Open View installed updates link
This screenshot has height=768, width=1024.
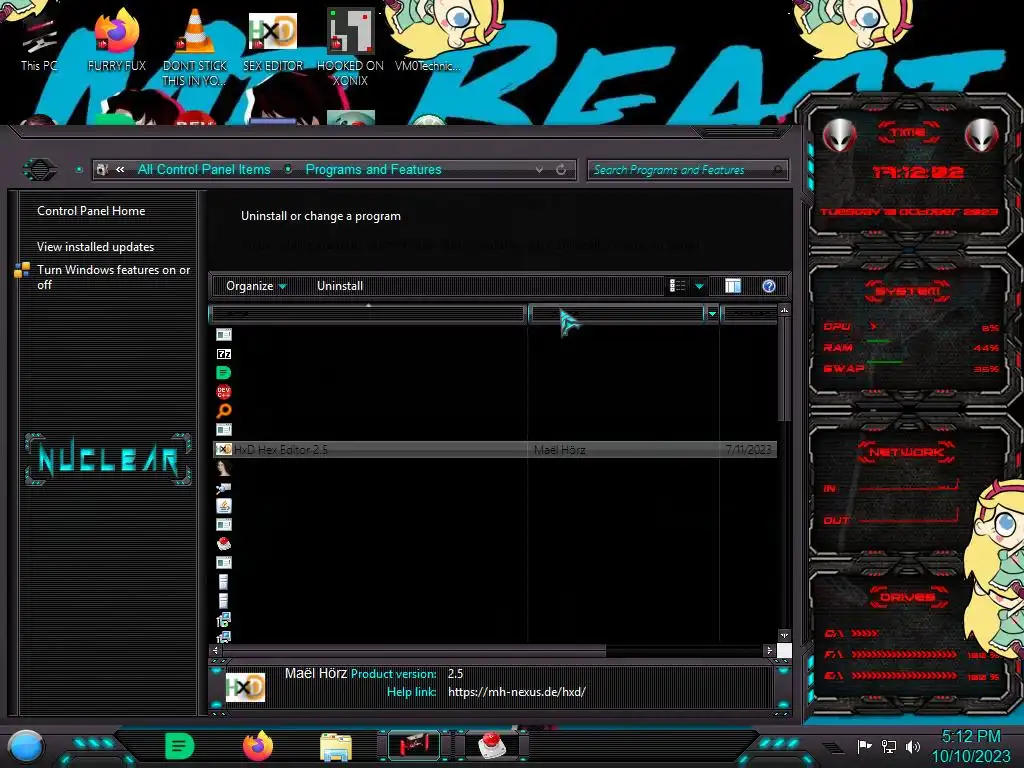(x=95, y=247)
